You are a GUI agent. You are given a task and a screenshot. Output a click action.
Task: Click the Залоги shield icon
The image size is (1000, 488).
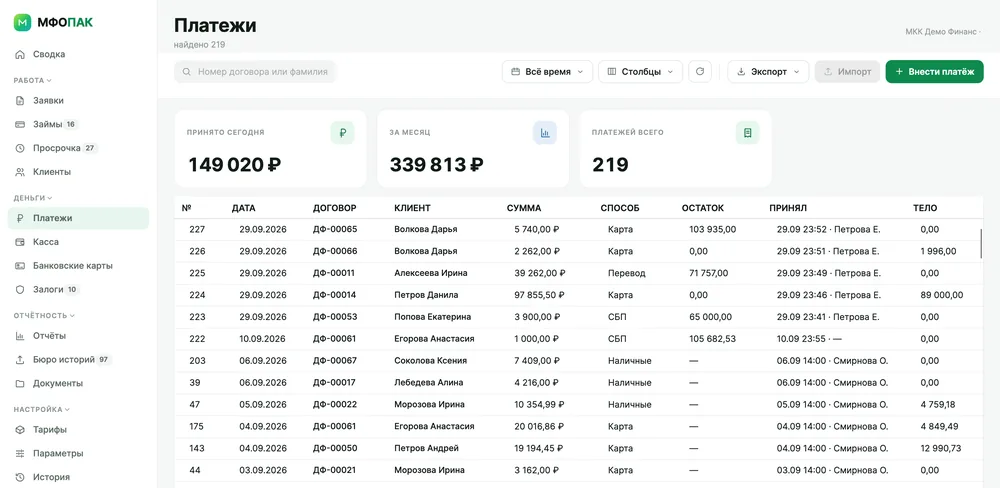(x=20, y=290)
